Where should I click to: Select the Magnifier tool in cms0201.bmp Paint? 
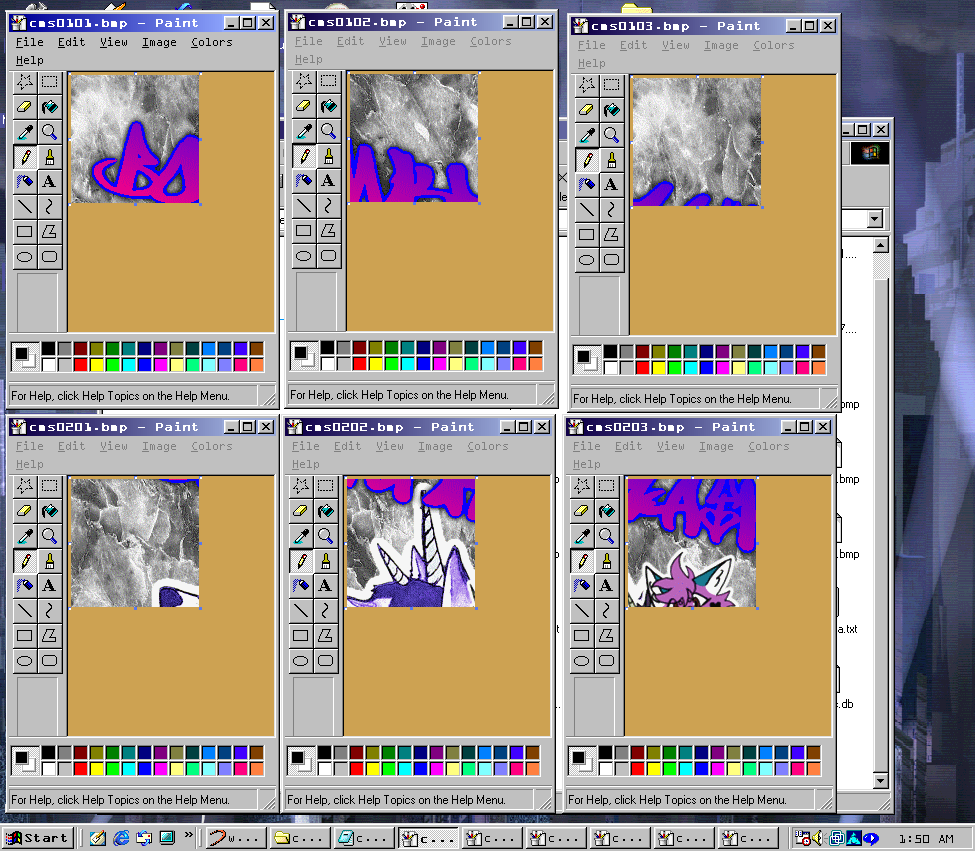50,535
